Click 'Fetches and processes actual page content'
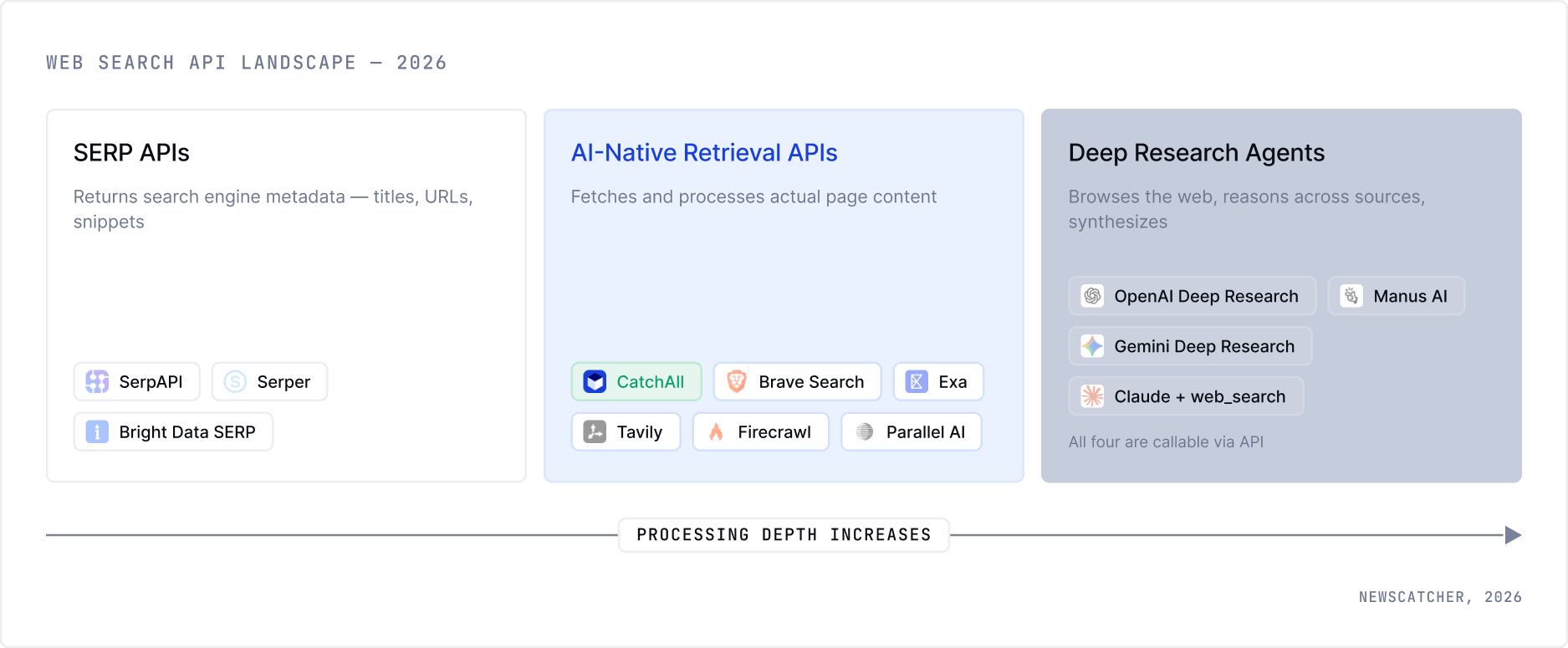 point(753,196)
